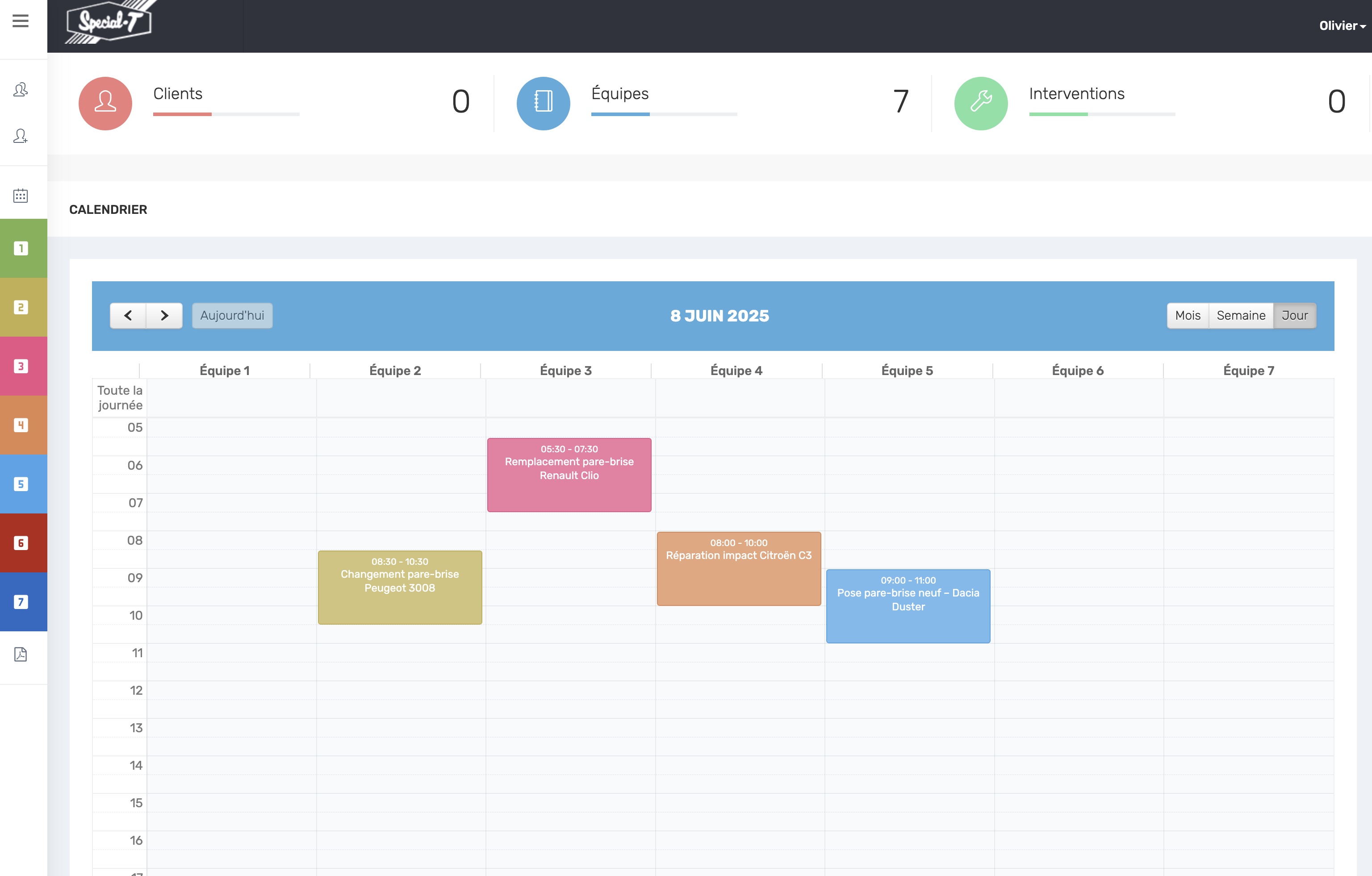Select team 5 blue sidebar tile

[23, 484]
